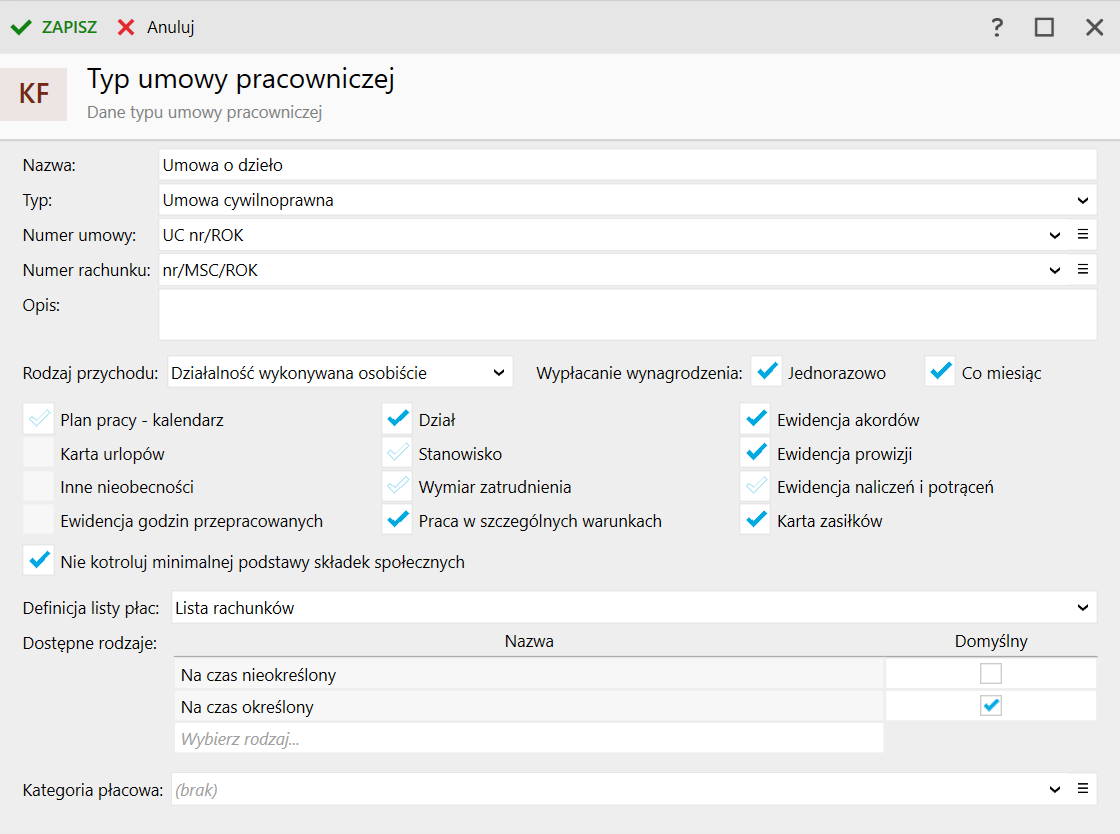
Task: Uncheck Ewidencja prowizji
Action: [x=756, y=454]
